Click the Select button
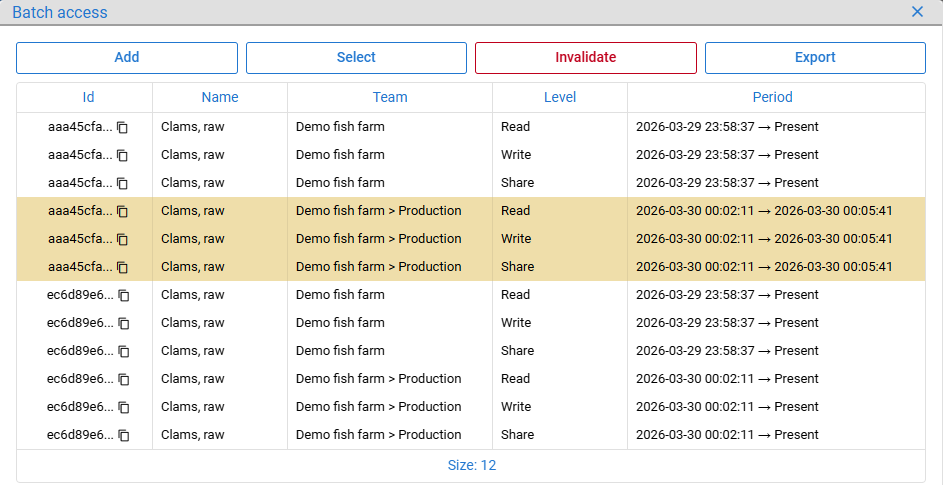Screen dimensions: 943x485 [x=356, y=58]
